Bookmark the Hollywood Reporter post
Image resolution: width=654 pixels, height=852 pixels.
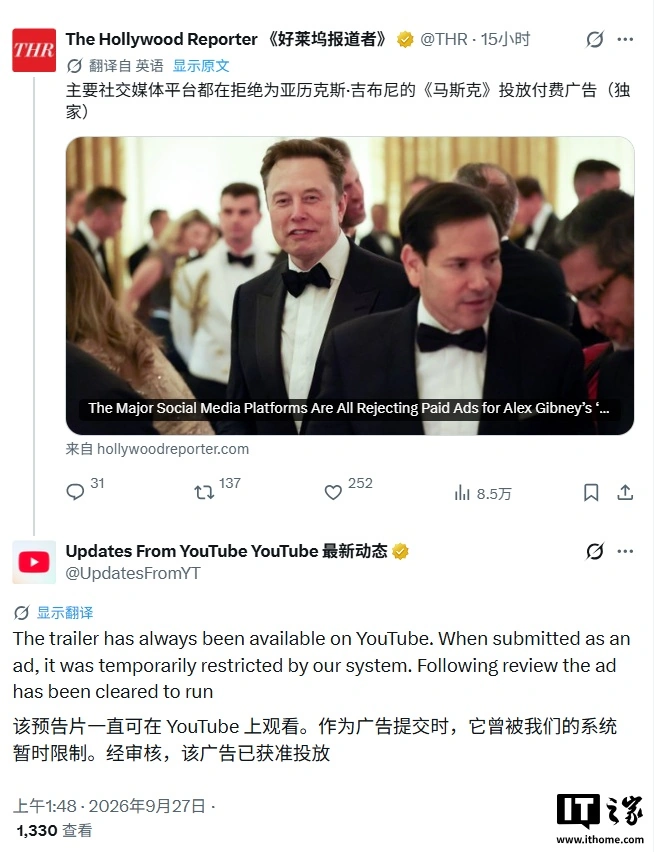tap(591, 492)
